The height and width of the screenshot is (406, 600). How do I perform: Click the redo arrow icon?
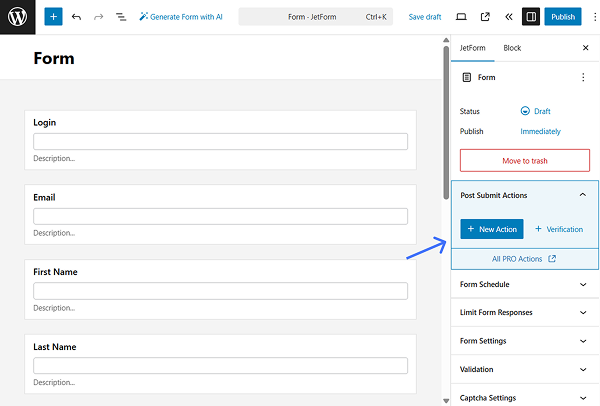click(98, 17)
